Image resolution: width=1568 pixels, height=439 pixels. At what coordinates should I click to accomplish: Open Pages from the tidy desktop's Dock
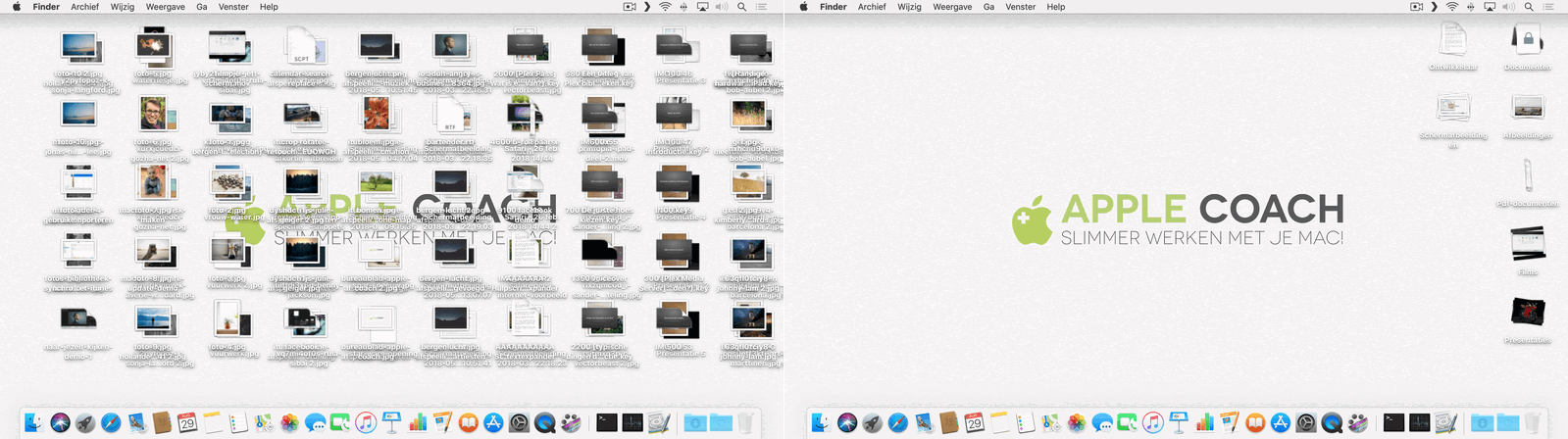[1230, 423]
